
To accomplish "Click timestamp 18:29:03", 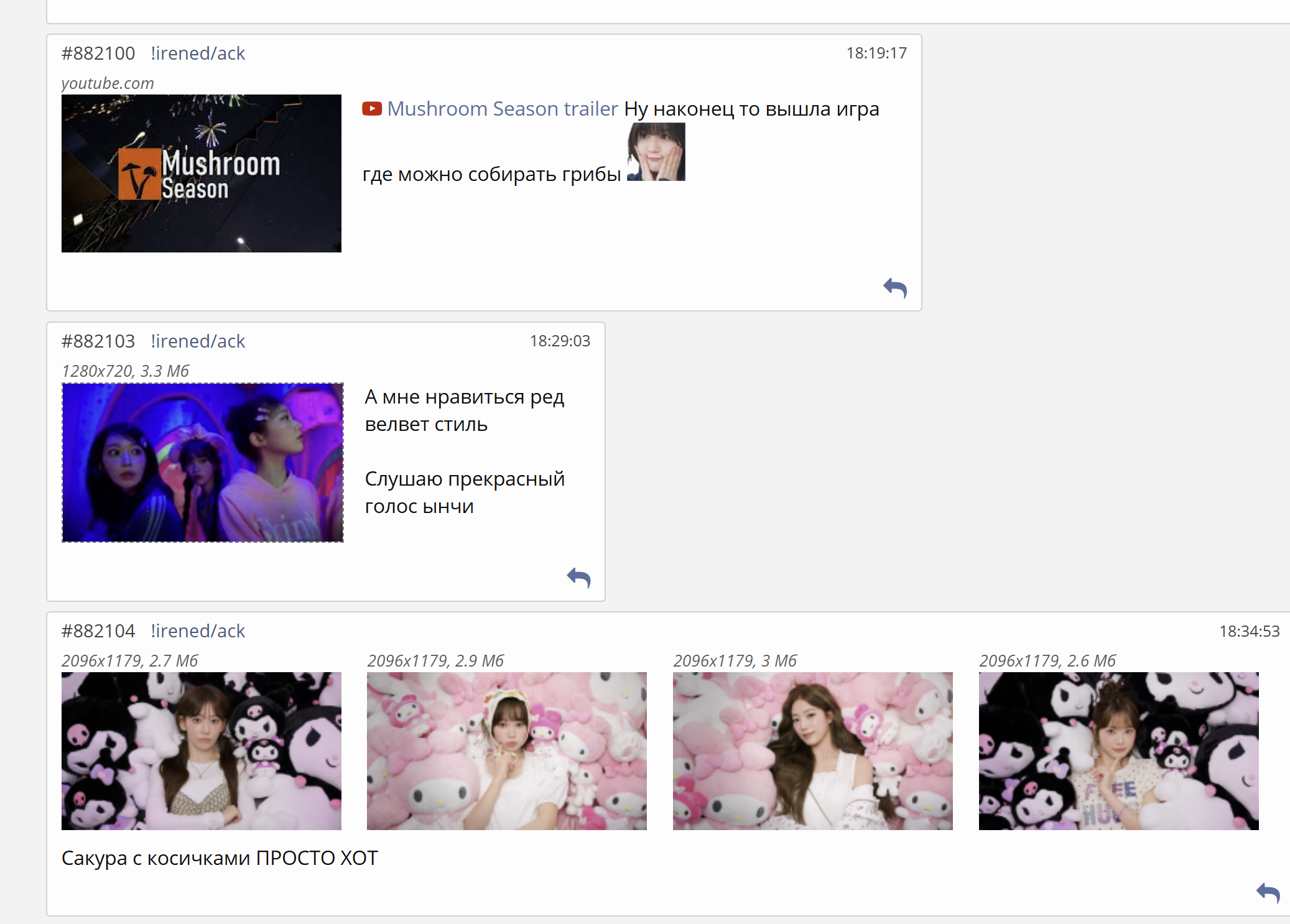I will click(x=560, y=341).
